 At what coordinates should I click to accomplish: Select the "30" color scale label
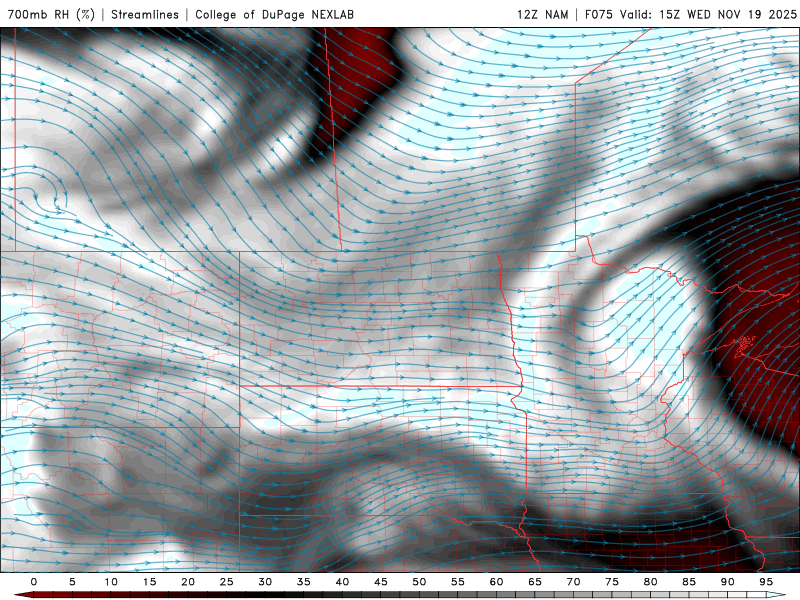pyautogui.click(x=265, y=582)
